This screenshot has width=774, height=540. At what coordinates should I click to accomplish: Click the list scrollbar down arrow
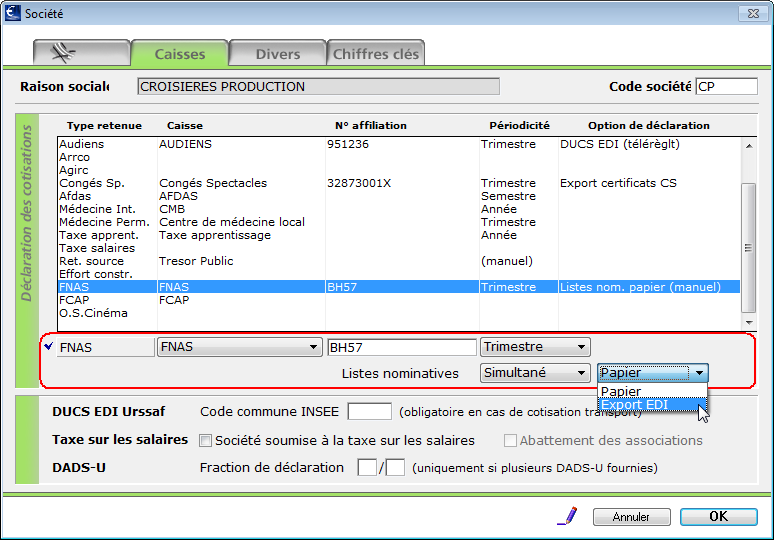click(x=749, y=322)
